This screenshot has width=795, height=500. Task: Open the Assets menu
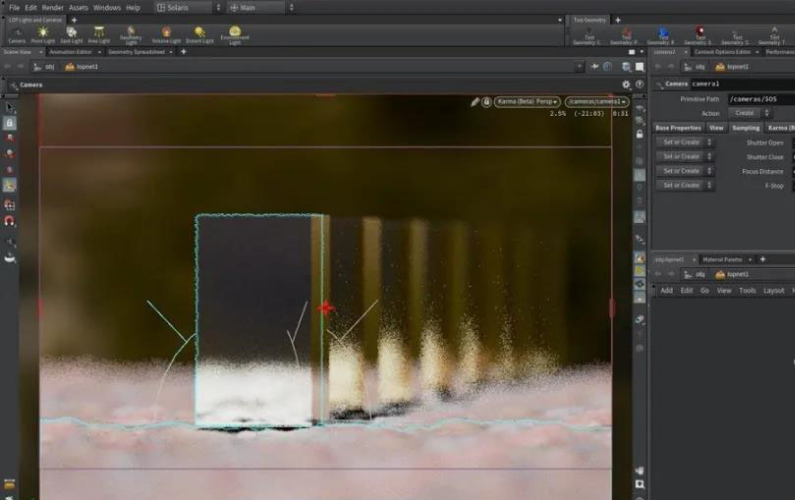(79, 8)
